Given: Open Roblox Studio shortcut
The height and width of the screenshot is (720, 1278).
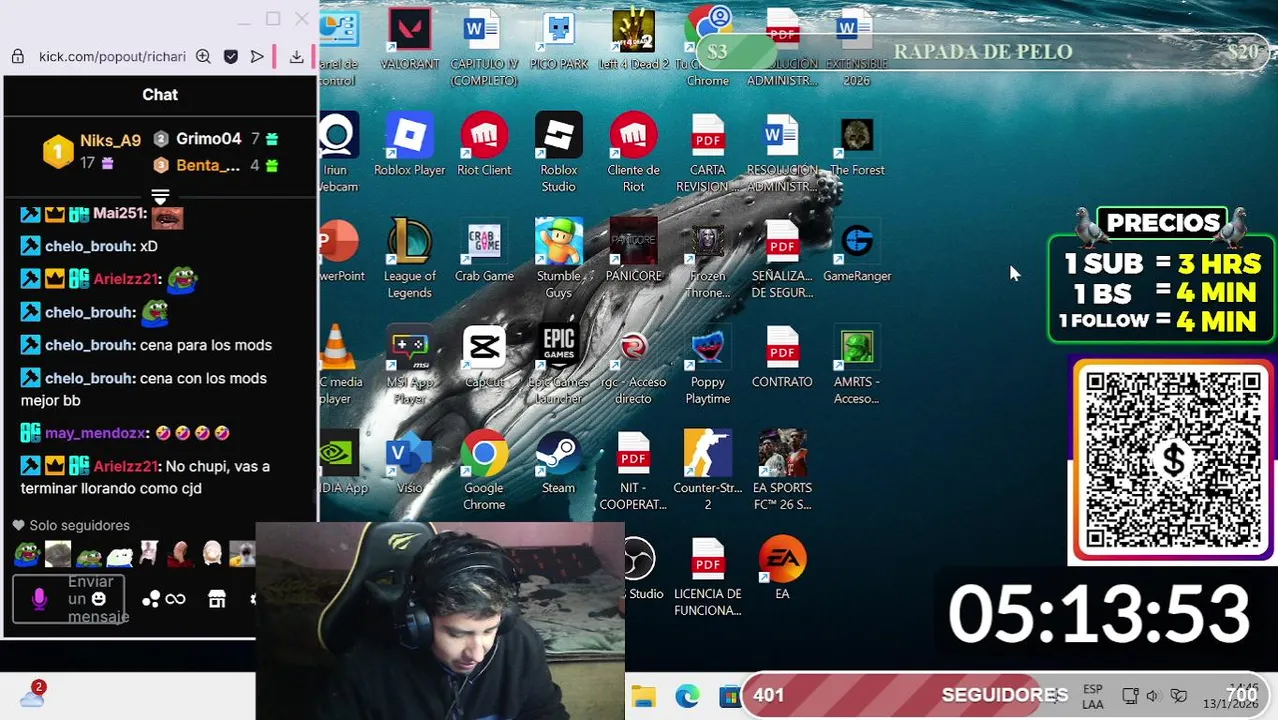Looking at the screenshot, I should [558, 154].
